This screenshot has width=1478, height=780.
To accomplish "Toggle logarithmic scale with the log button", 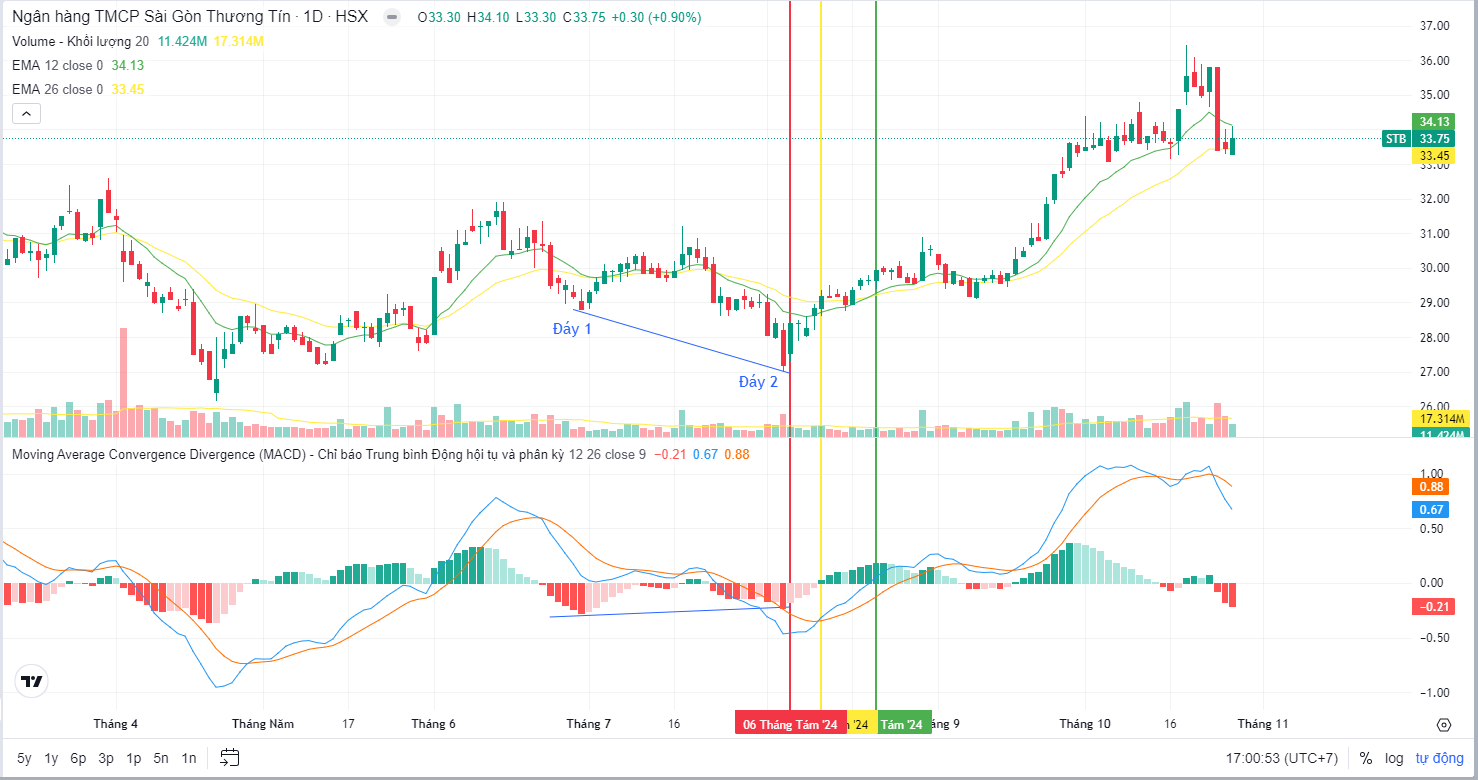I will pyautogui.click(x=1394, y=758).
